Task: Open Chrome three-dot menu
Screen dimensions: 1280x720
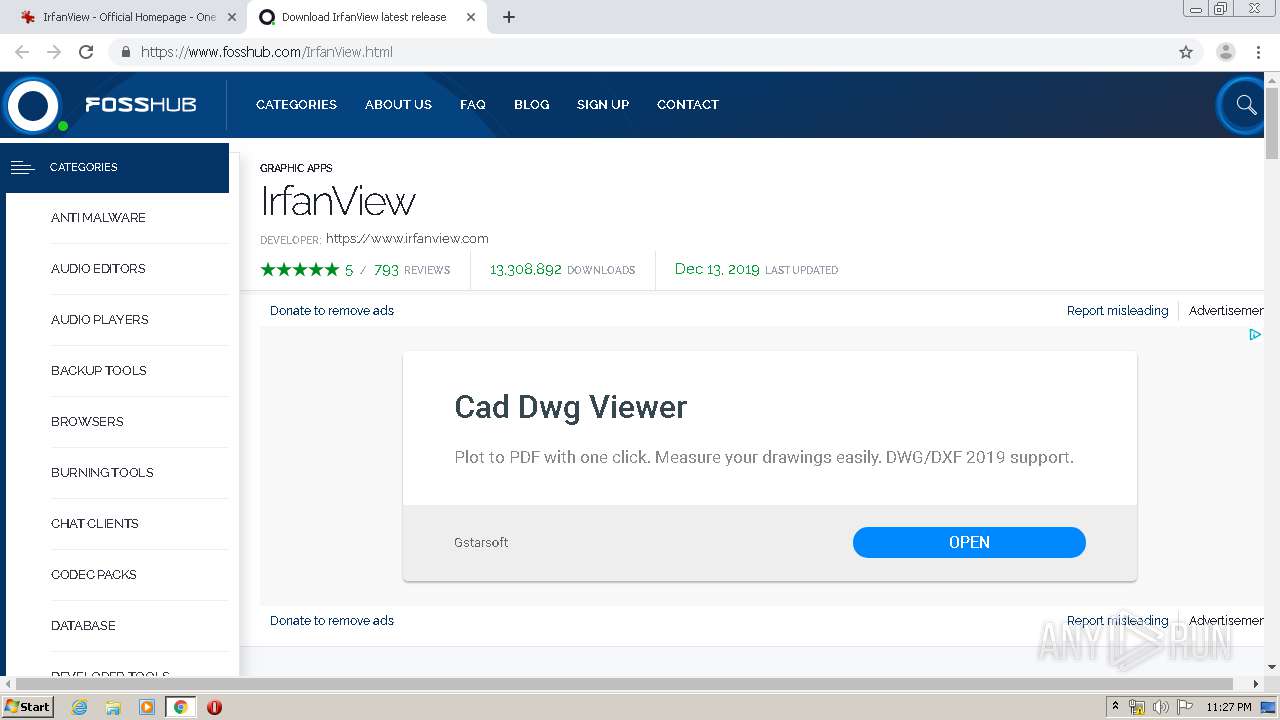Action: (1258, 52)
